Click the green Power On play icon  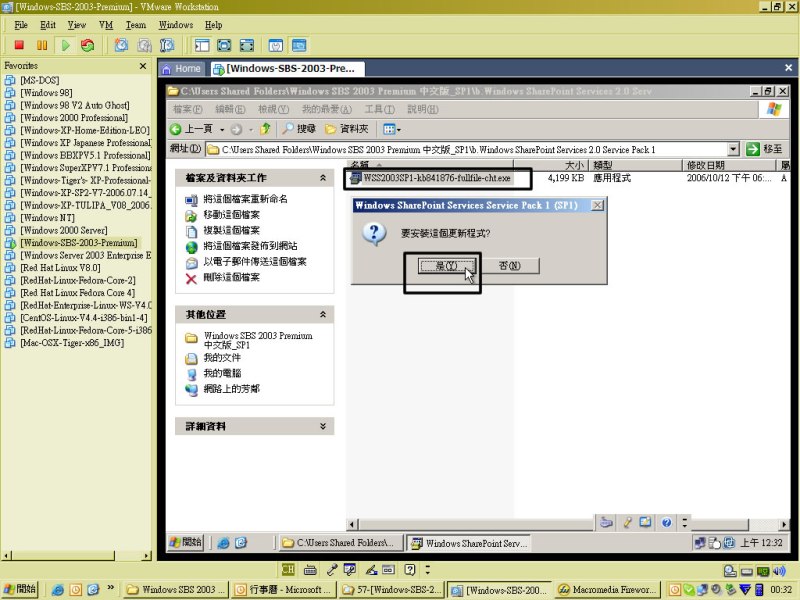(x=65, y=45)
